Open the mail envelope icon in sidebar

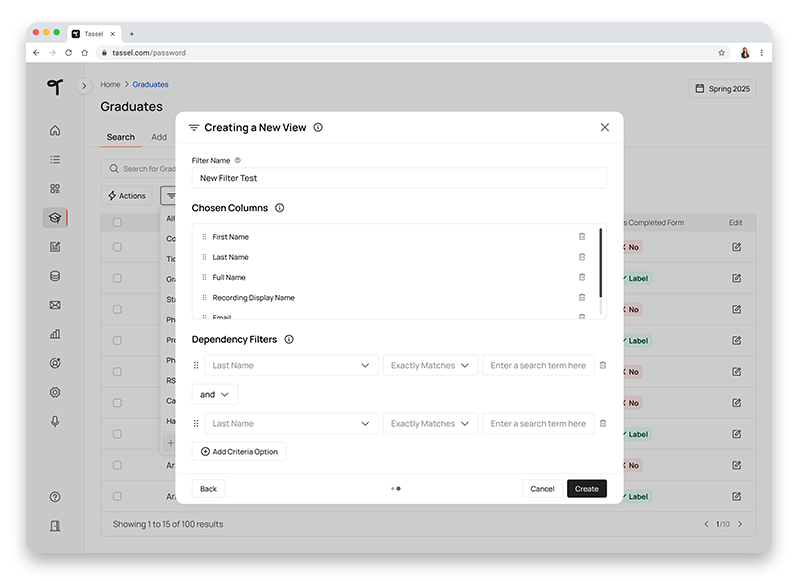[55, 305]
